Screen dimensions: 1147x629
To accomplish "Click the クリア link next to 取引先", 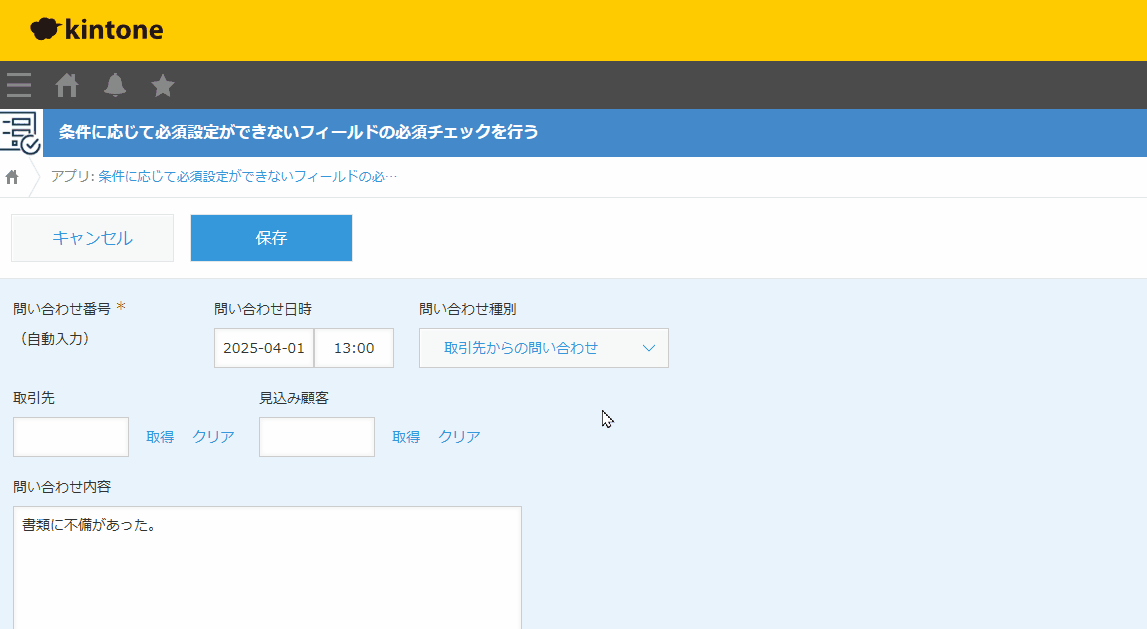I will click(x=212, y=436).
